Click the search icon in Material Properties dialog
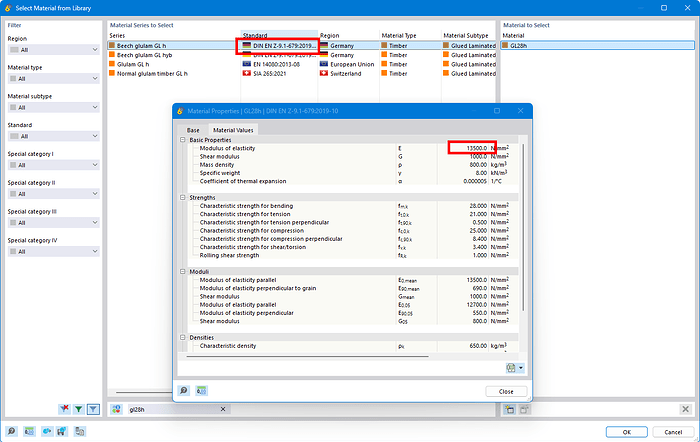Viewport: 700px width, 442px height. [x=185, y=391]
